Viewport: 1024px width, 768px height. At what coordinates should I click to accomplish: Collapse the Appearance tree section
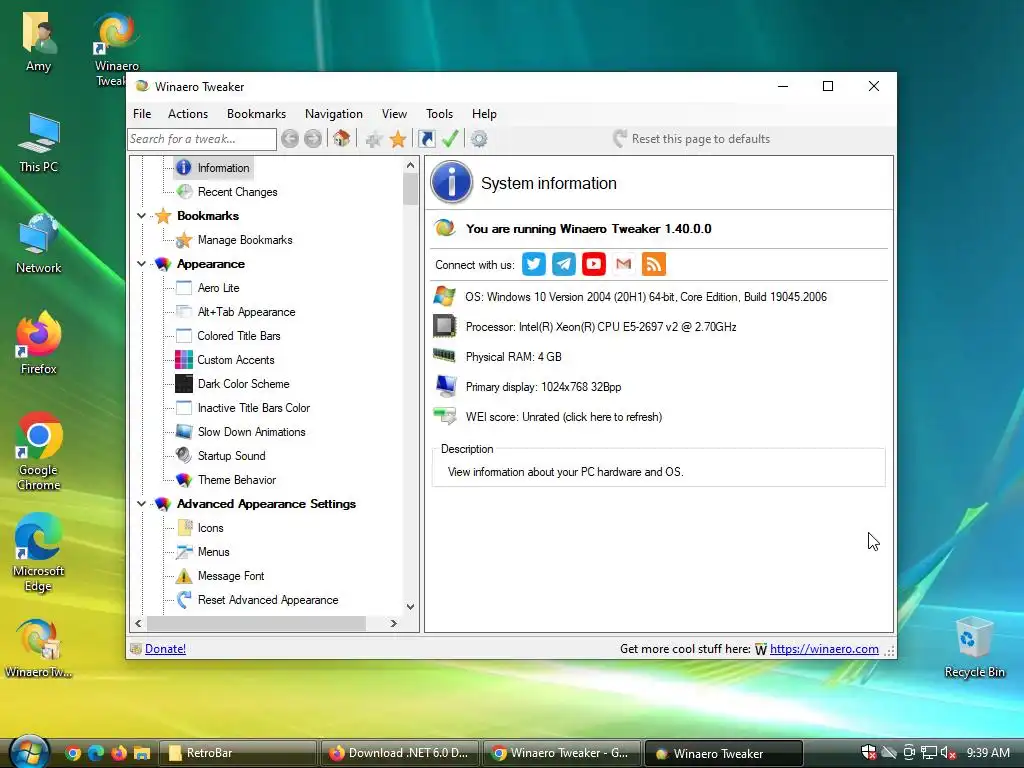click(141, 264)
